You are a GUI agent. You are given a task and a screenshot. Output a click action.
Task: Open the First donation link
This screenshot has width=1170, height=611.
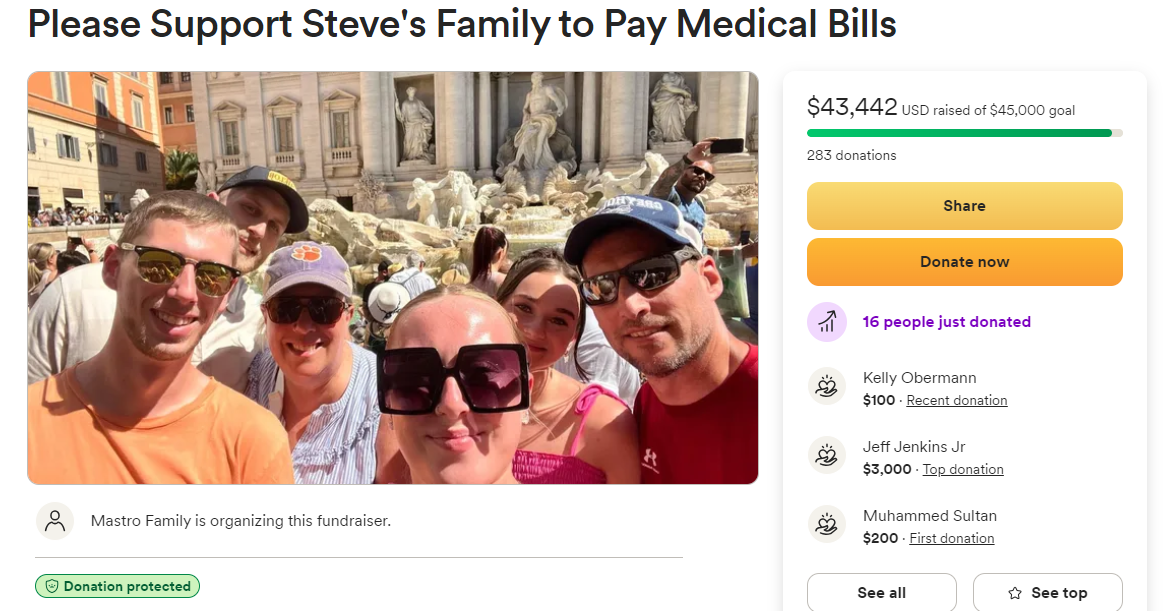(x=951, y=538)
